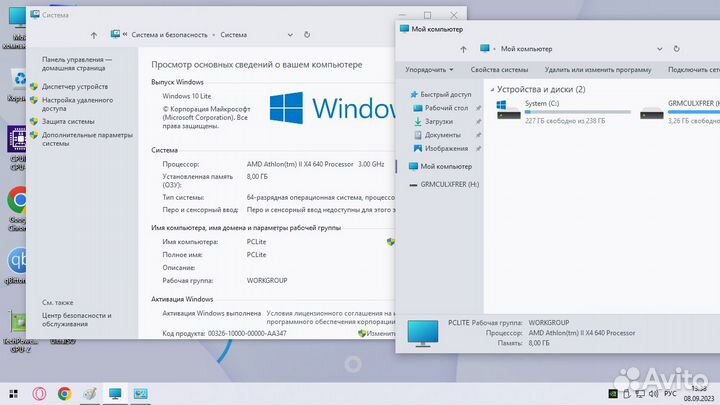Open Диспетчер устройств

(75, 86)
